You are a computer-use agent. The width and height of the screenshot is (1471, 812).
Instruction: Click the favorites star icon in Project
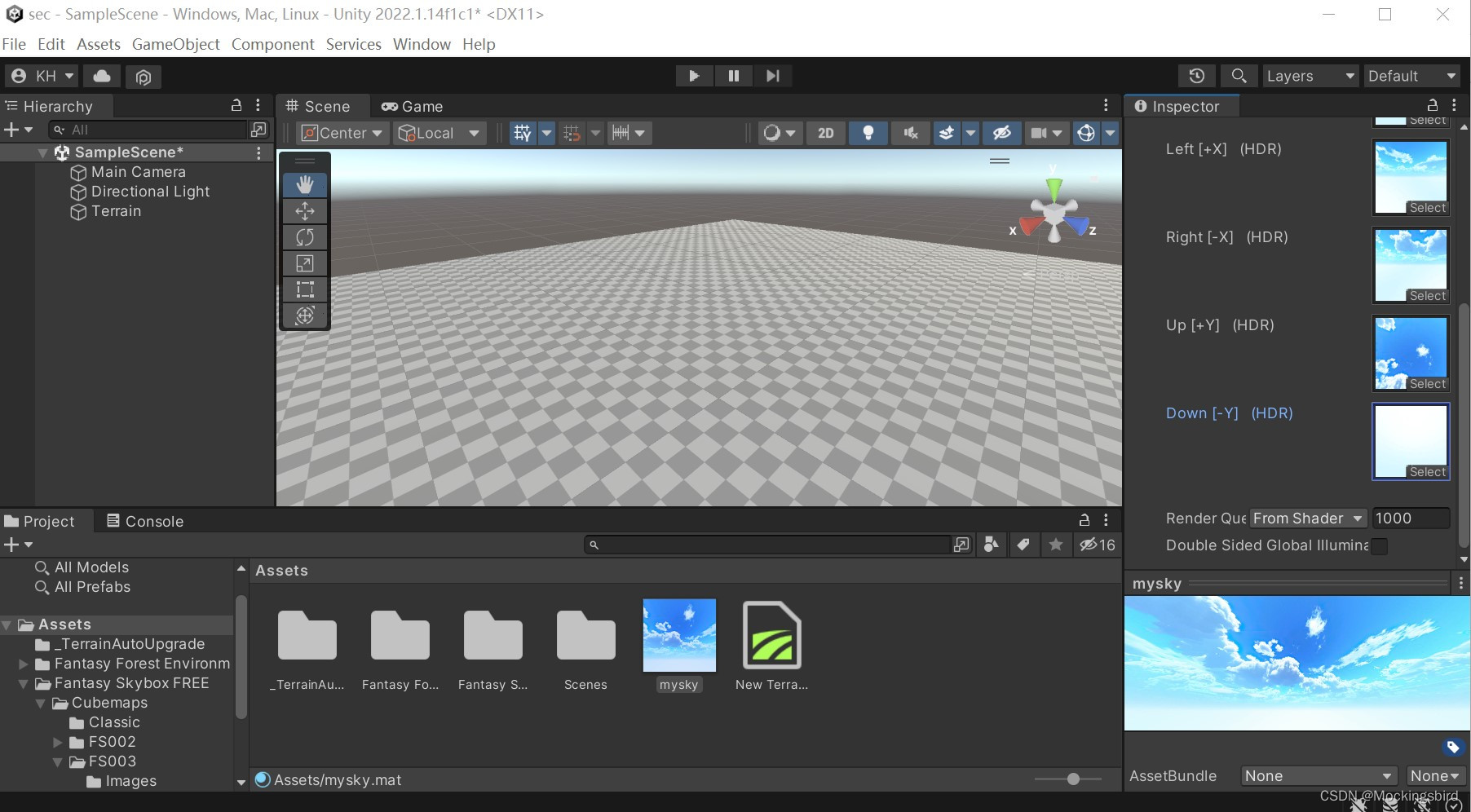click(x=1056, y=545)
